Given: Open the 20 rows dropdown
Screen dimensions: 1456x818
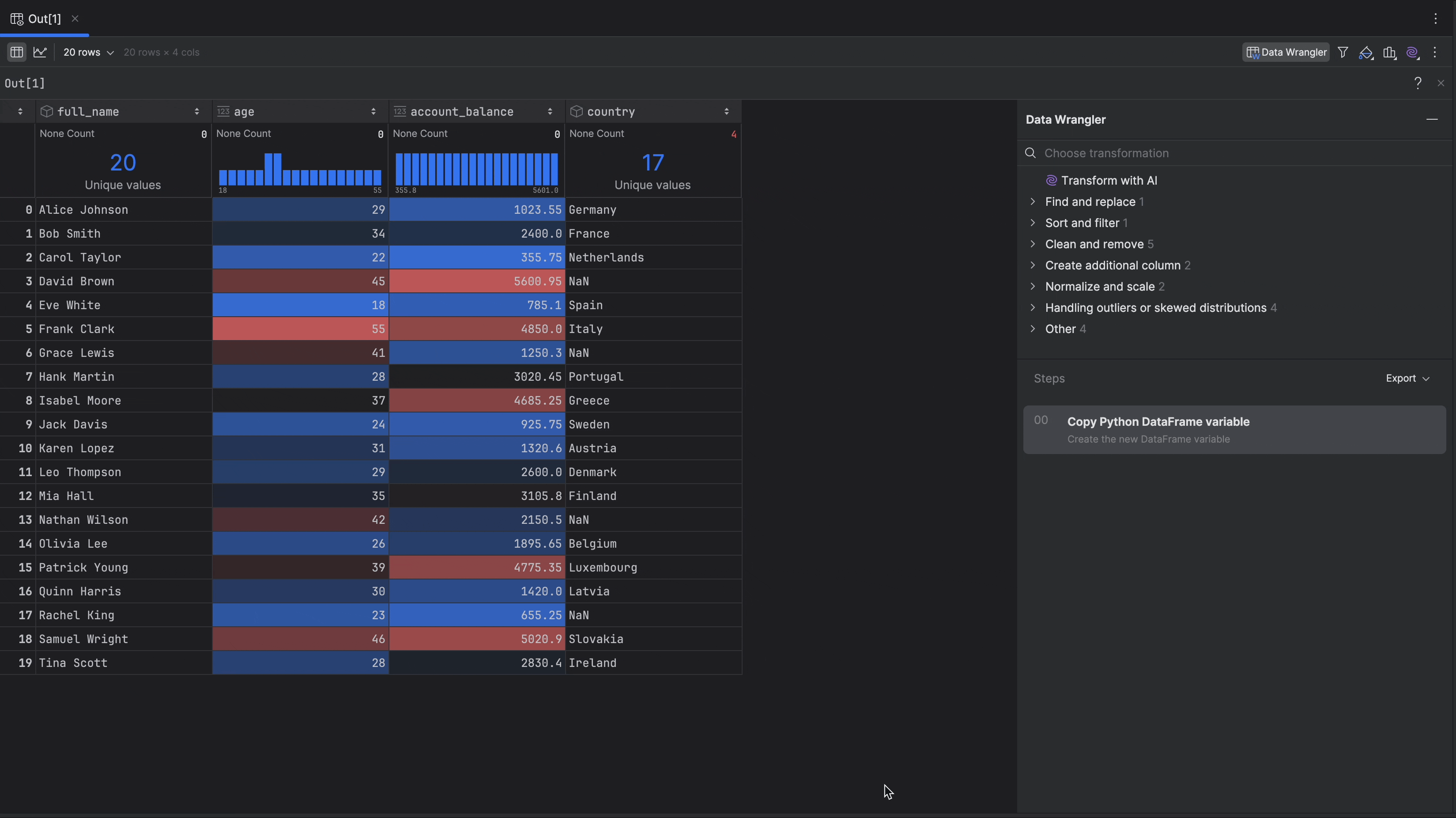Looking at the screenshot, I should click(x=87, y=52).
